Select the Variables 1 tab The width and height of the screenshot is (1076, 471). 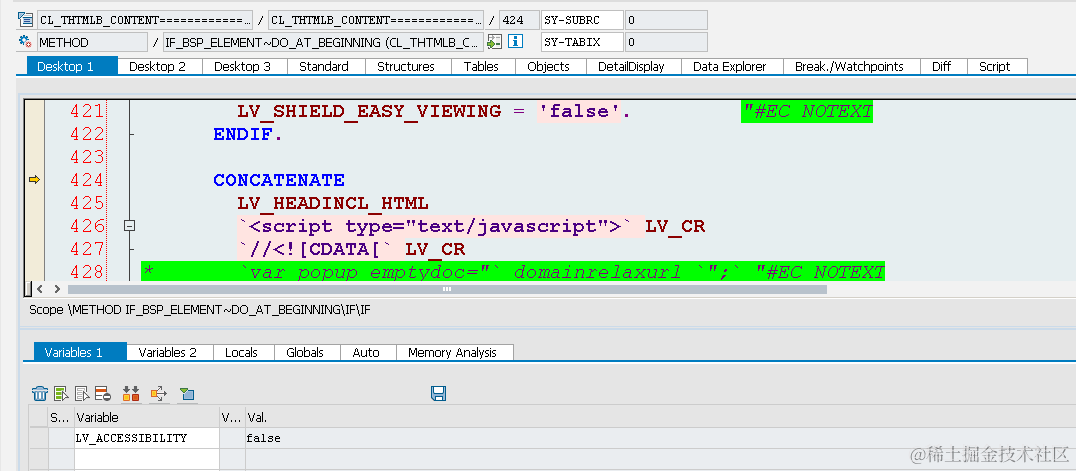pyautogui.click(x=80, y=352)
